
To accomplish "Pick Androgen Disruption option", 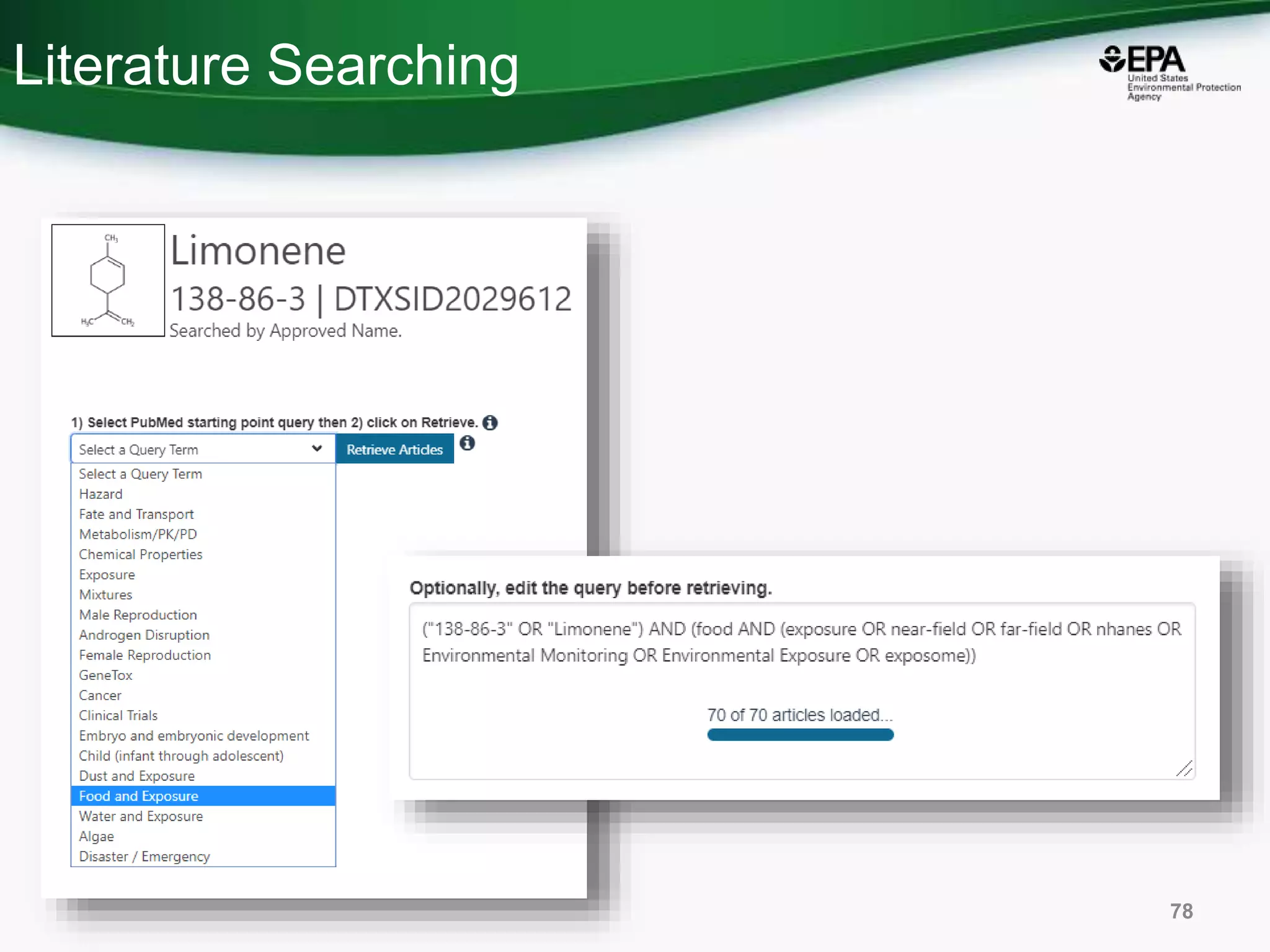I will coord(203,635).
